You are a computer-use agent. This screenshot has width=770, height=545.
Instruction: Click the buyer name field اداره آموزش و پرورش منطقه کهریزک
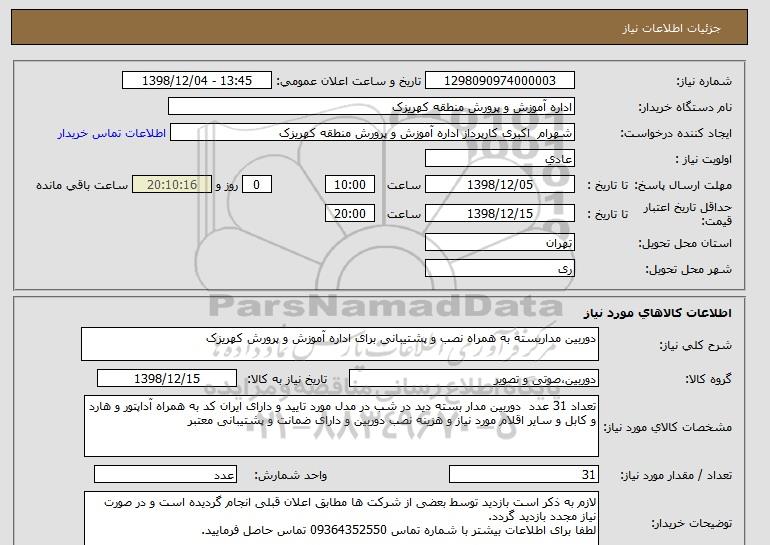click(x=371, y=107)
